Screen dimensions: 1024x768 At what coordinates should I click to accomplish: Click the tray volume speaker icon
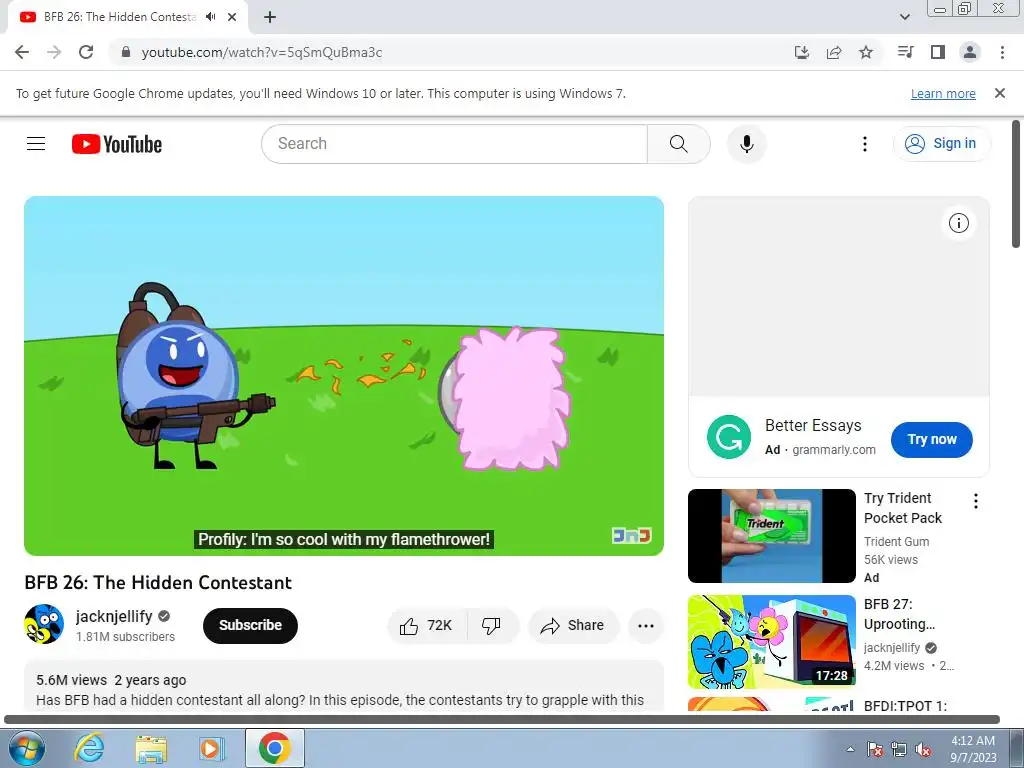tap(923, 750)
